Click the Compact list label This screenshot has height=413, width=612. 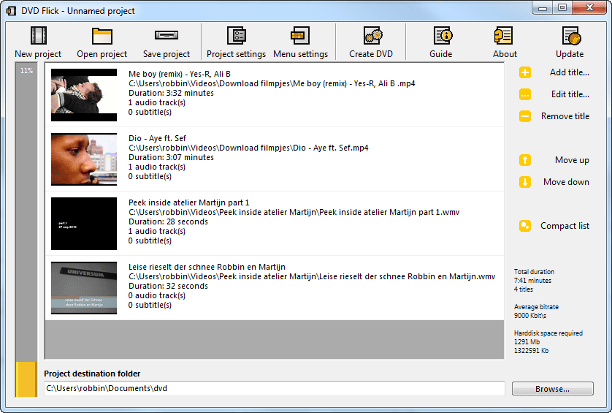(x=565, y=226)
